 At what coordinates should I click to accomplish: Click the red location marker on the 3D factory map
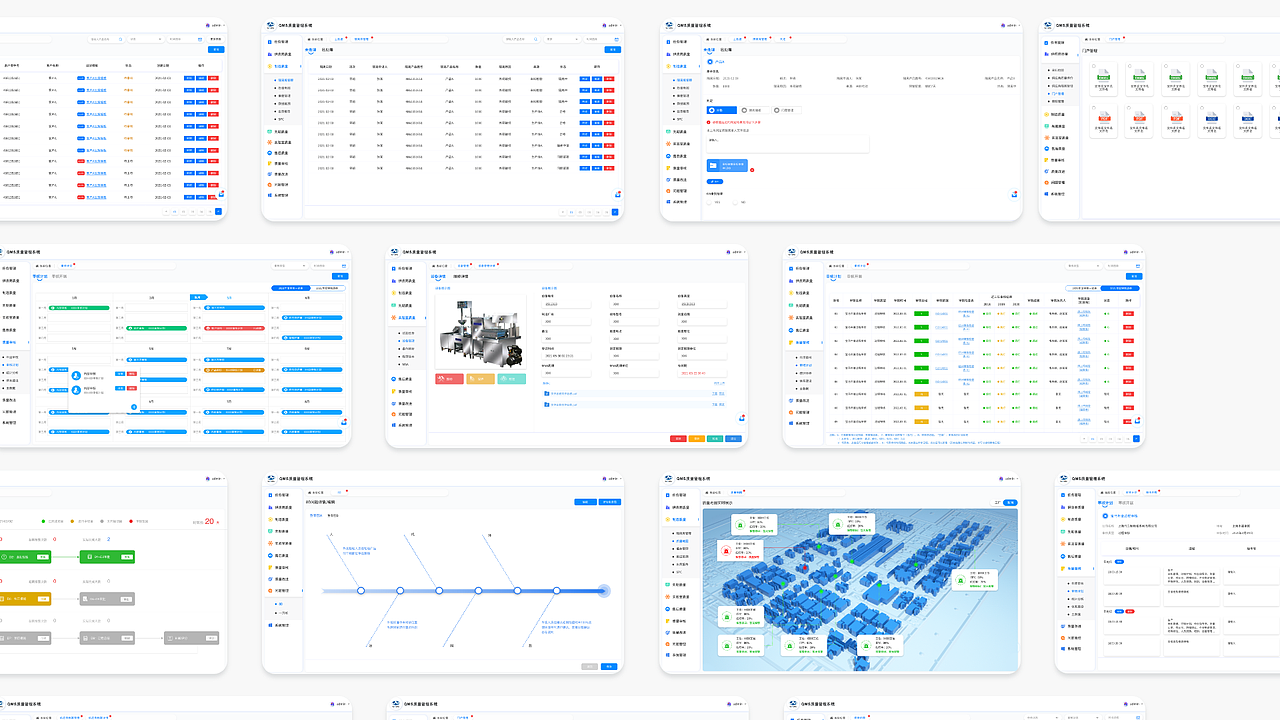(x=805, y=568)
